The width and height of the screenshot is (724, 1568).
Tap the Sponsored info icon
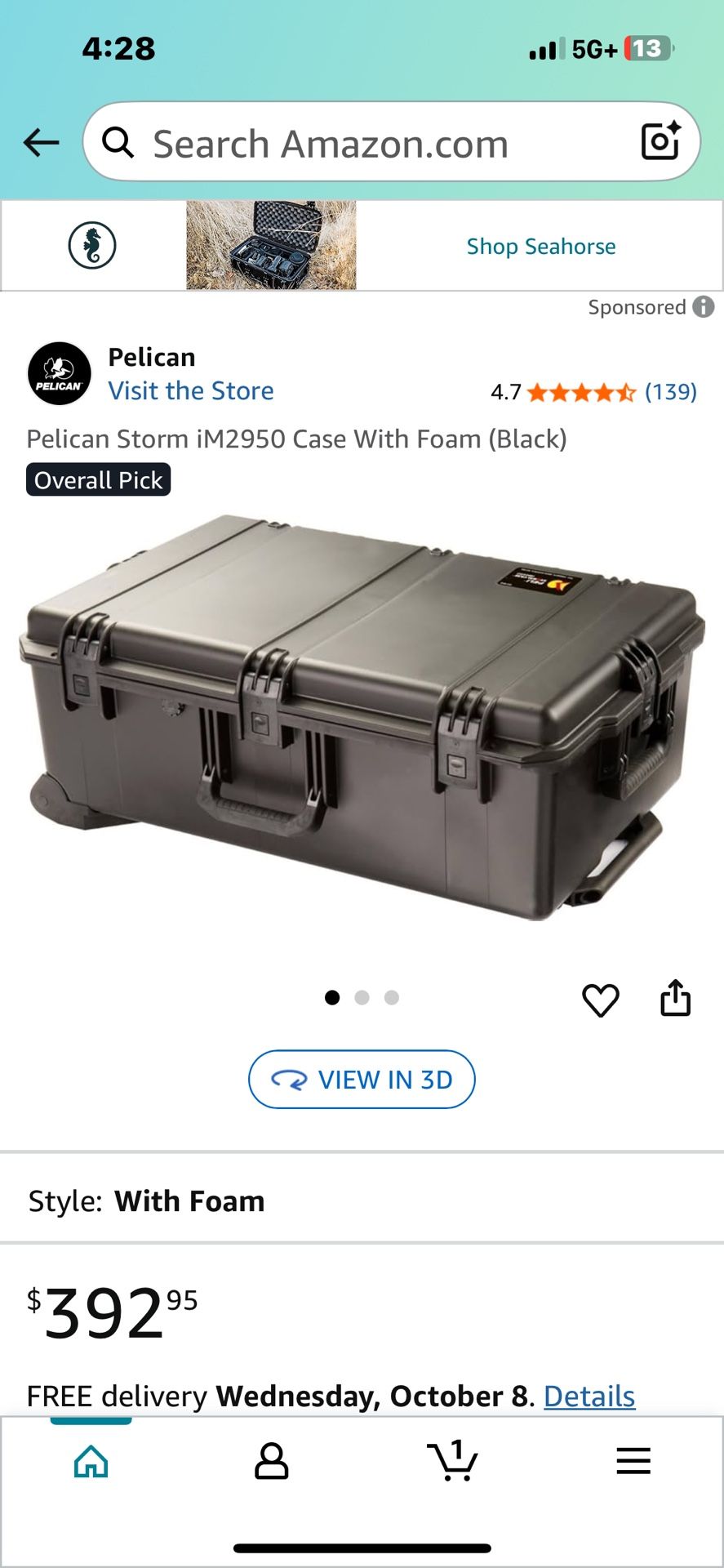(x=704, y=307)
